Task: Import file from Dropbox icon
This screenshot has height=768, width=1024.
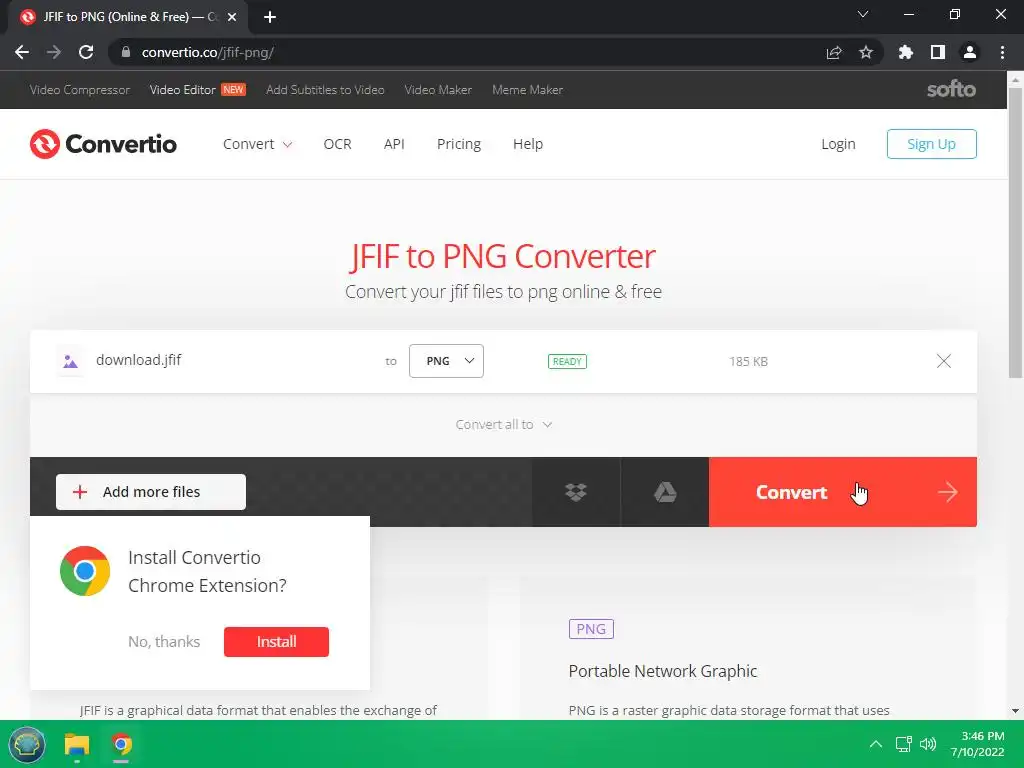Action: click(575, 492)
